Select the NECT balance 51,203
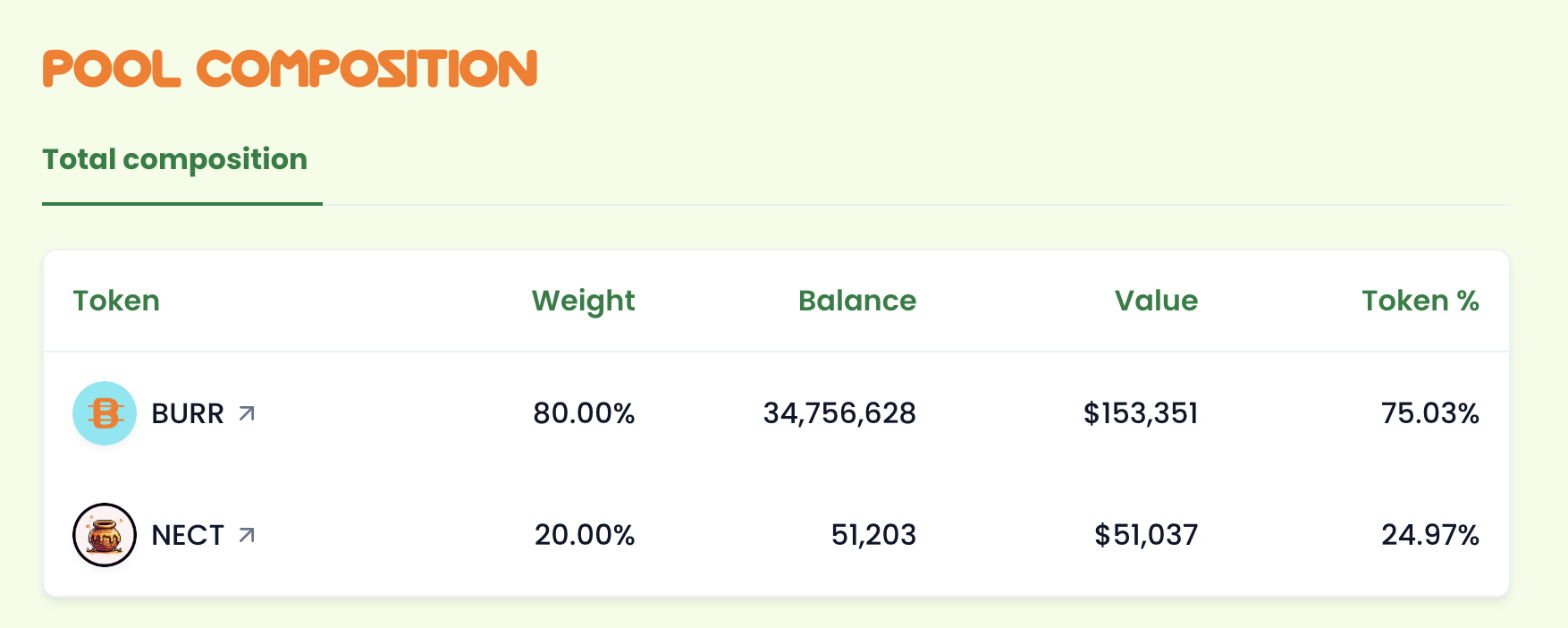 [x=873, y=535]
